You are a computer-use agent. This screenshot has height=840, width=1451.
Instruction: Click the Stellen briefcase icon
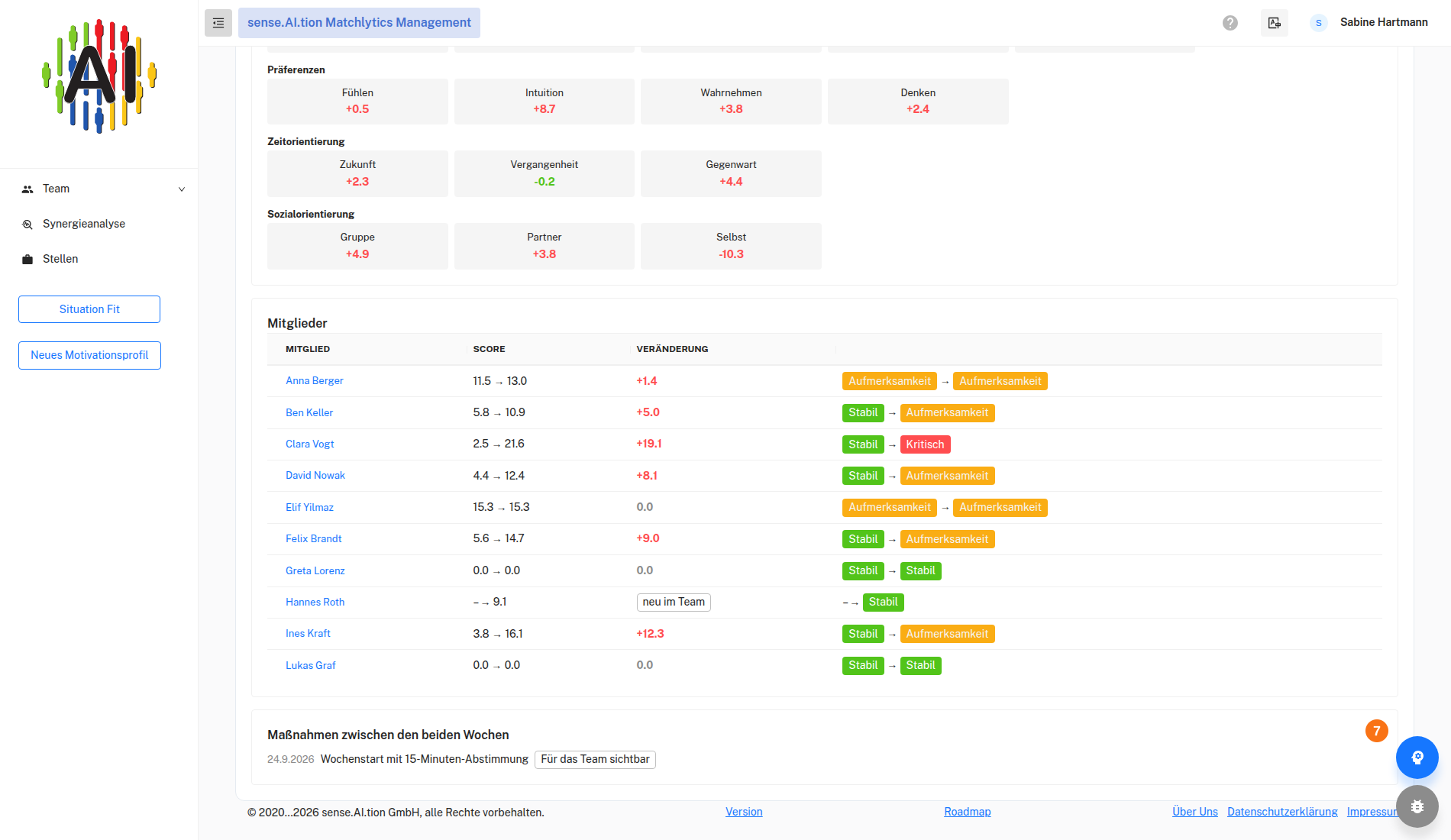coord(27,260)
